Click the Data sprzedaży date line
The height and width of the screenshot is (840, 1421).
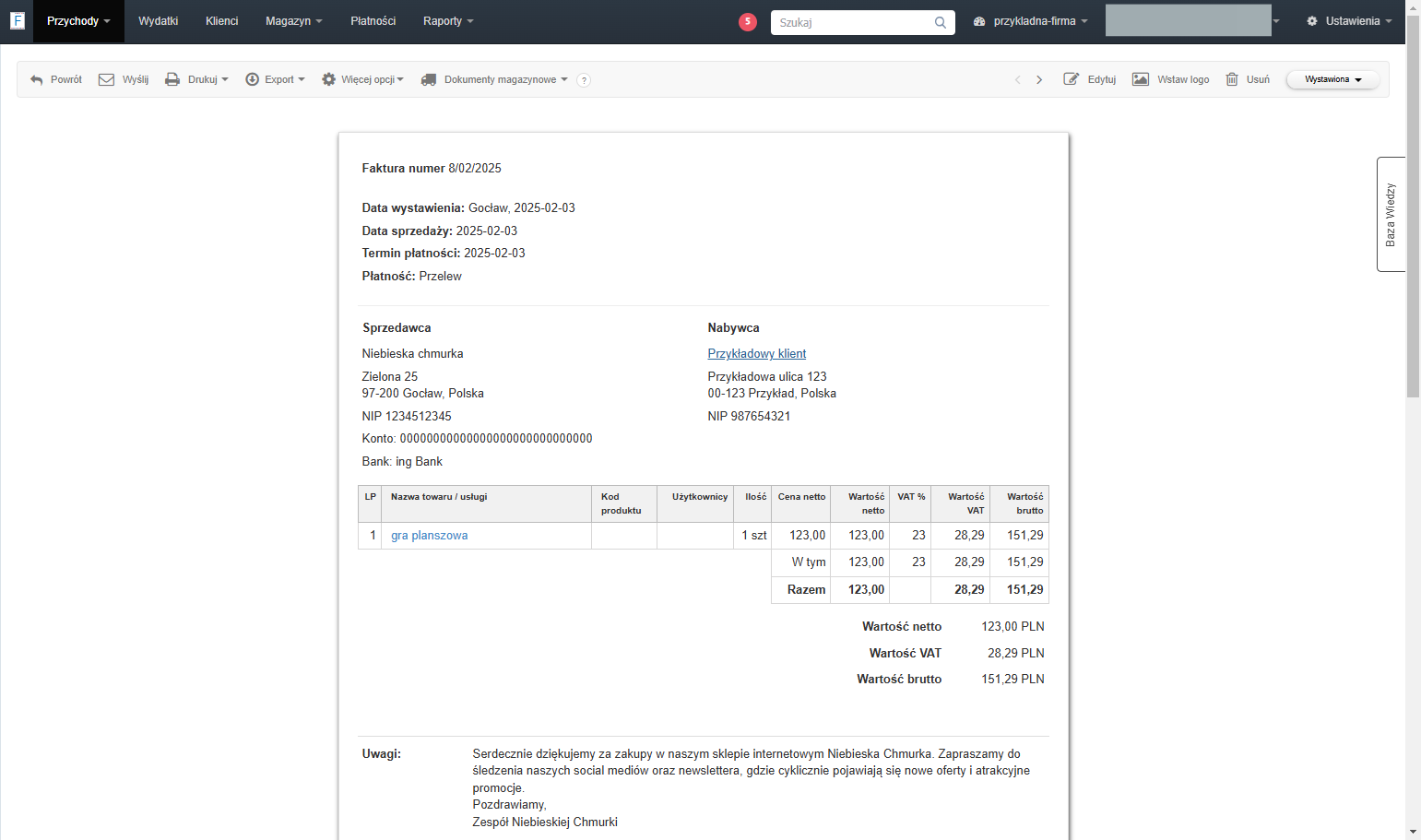coord(440,231)
